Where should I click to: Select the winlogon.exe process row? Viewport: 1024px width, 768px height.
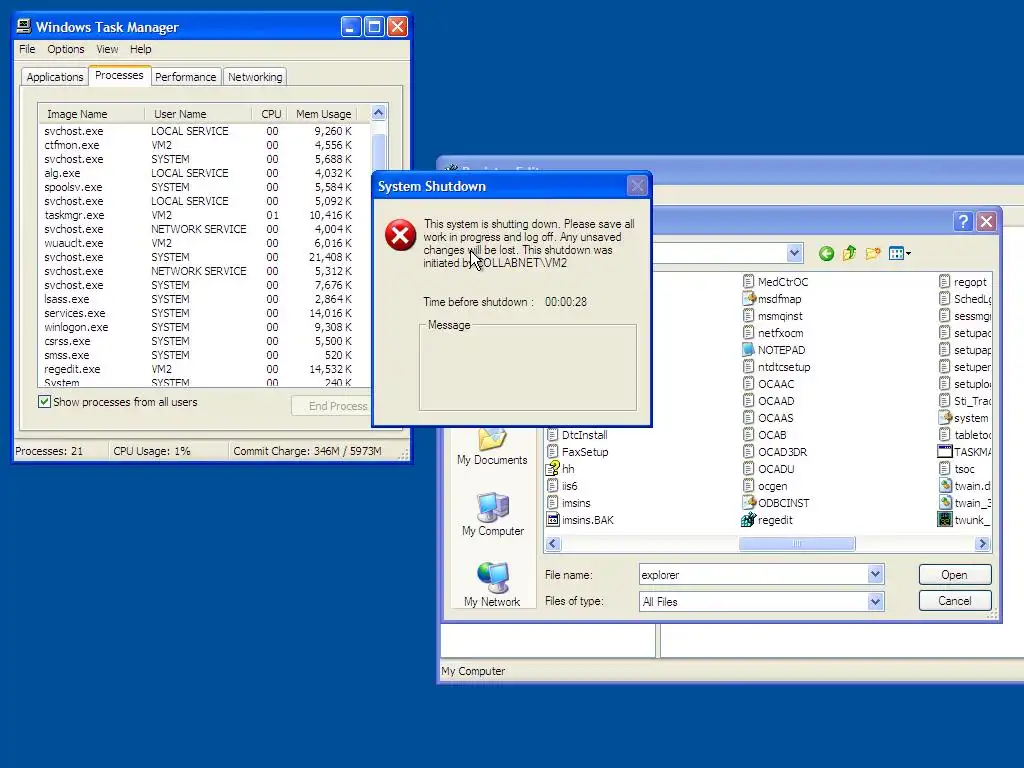204,327
